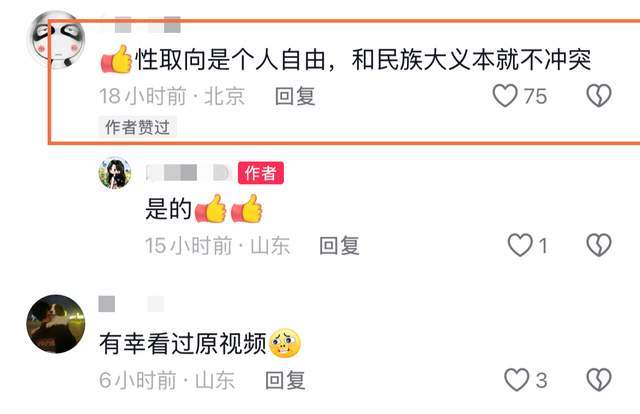Like the author's 是的 reply

tap(520, 245)
